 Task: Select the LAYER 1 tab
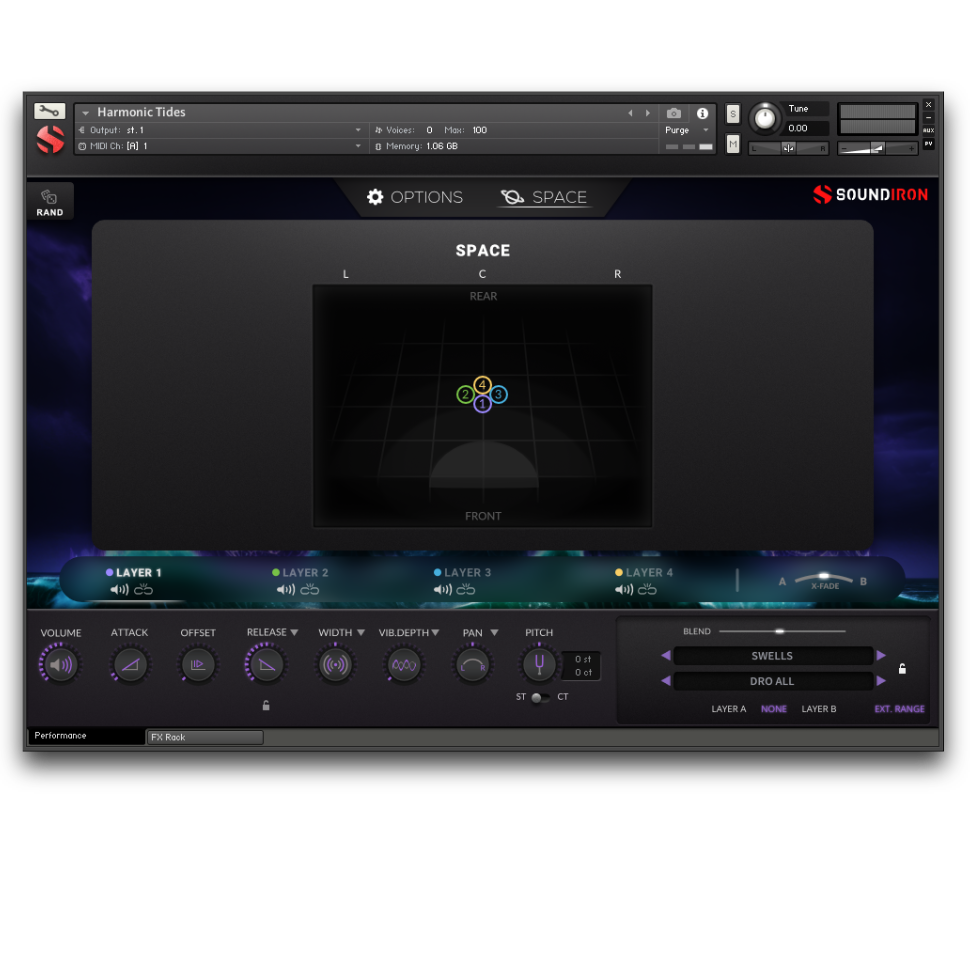pos(134,573)
